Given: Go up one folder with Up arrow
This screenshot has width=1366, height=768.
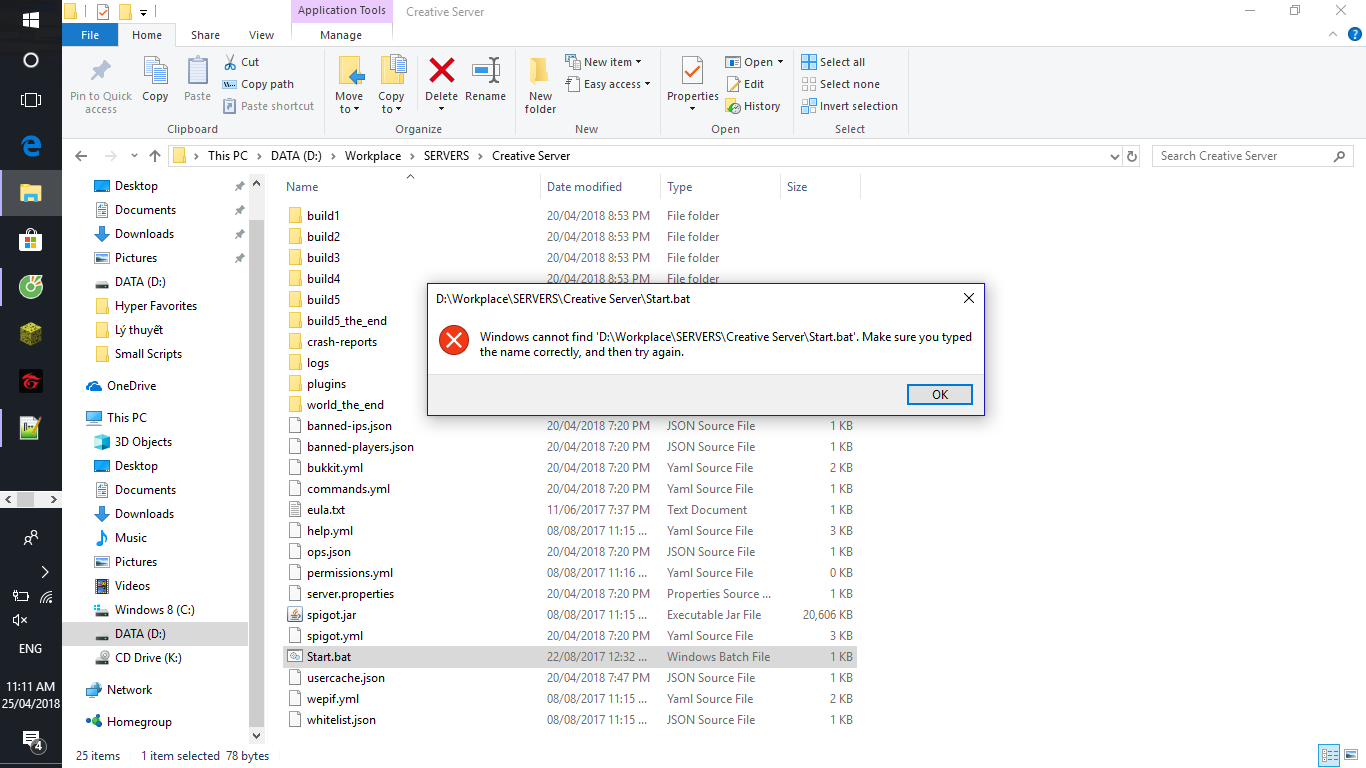Looking at the screenshot, I should pos(155,156).
